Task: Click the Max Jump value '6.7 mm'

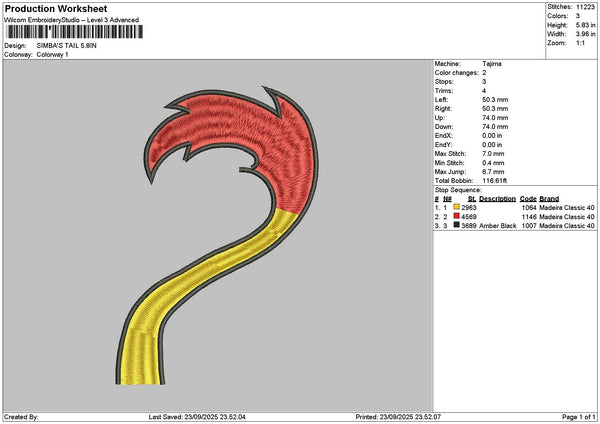Action: 493,172
